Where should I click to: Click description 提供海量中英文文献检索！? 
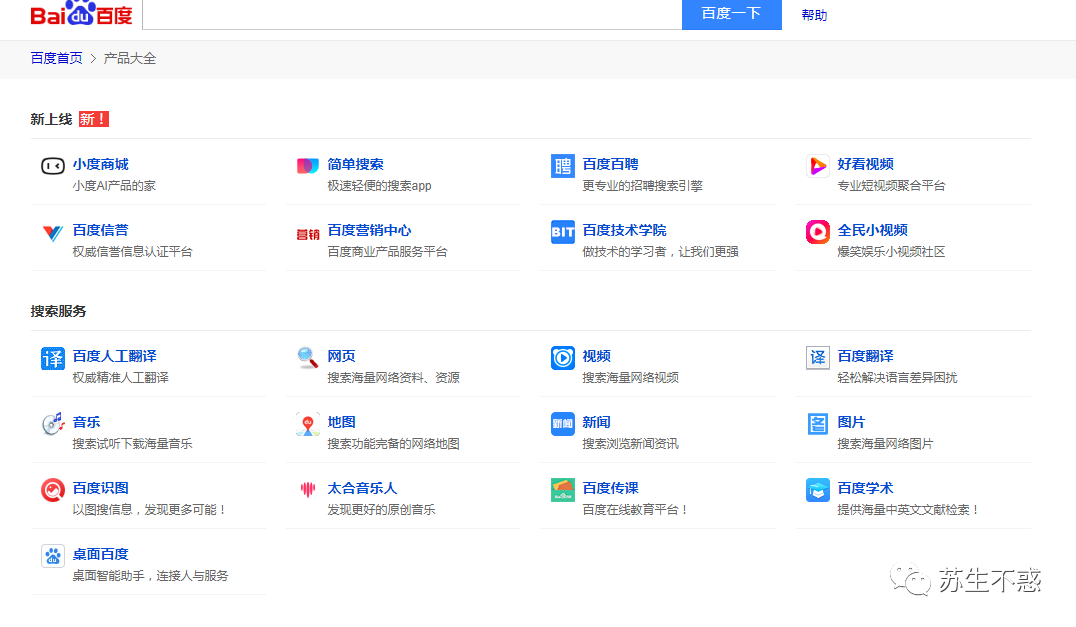[x=909, y=510]
